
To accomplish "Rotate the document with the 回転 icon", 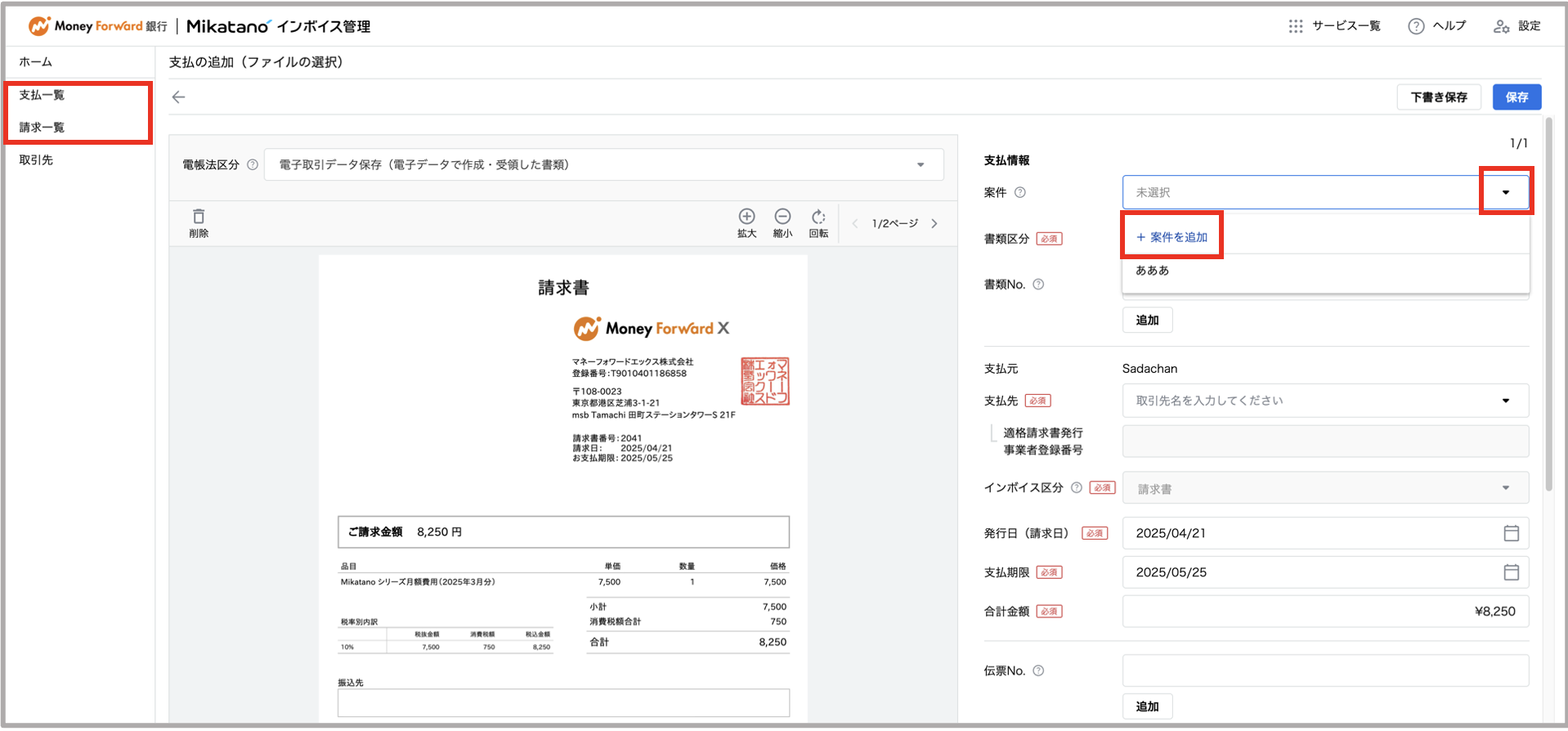I will point(818,216).
